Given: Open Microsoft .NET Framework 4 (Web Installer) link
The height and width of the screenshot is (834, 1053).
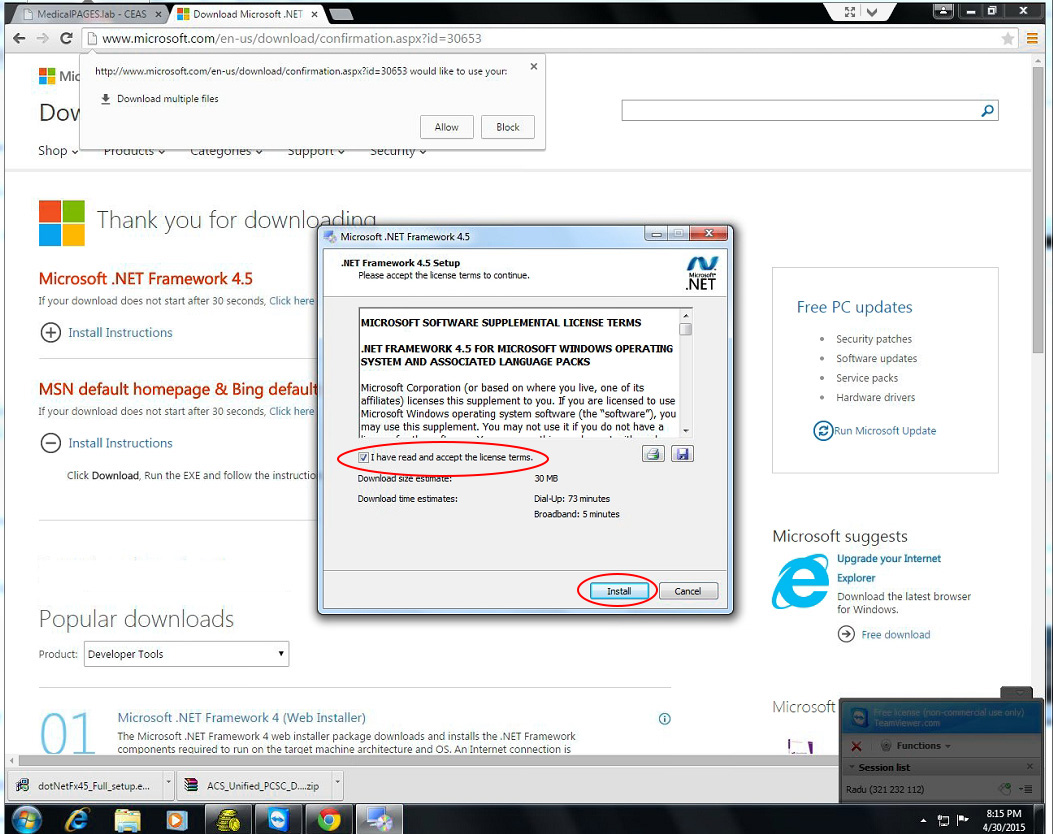Looking at the screenshot, I should (242, 718).
